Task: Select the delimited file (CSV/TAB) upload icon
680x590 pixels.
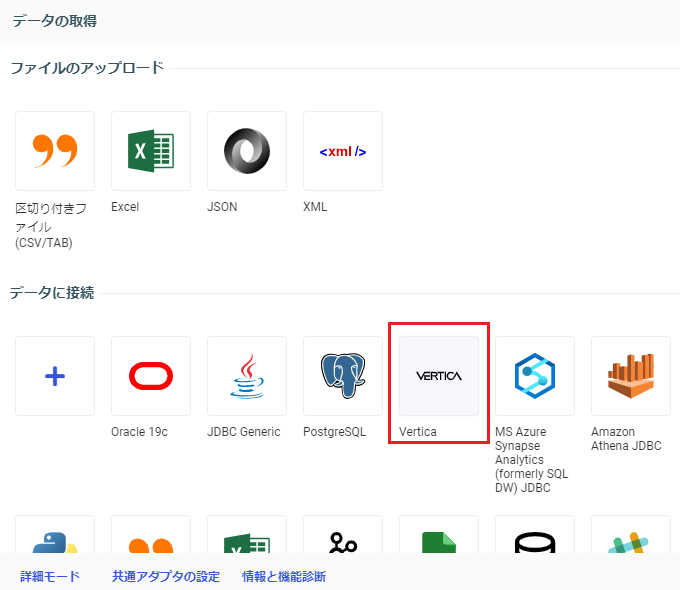Action: coord(55,151)
